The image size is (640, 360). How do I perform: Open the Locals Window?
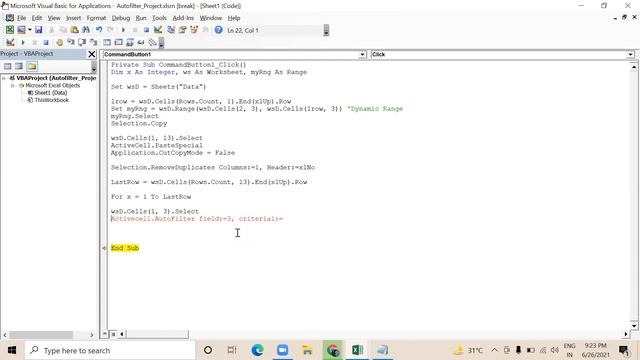click(x=107, y=42)
